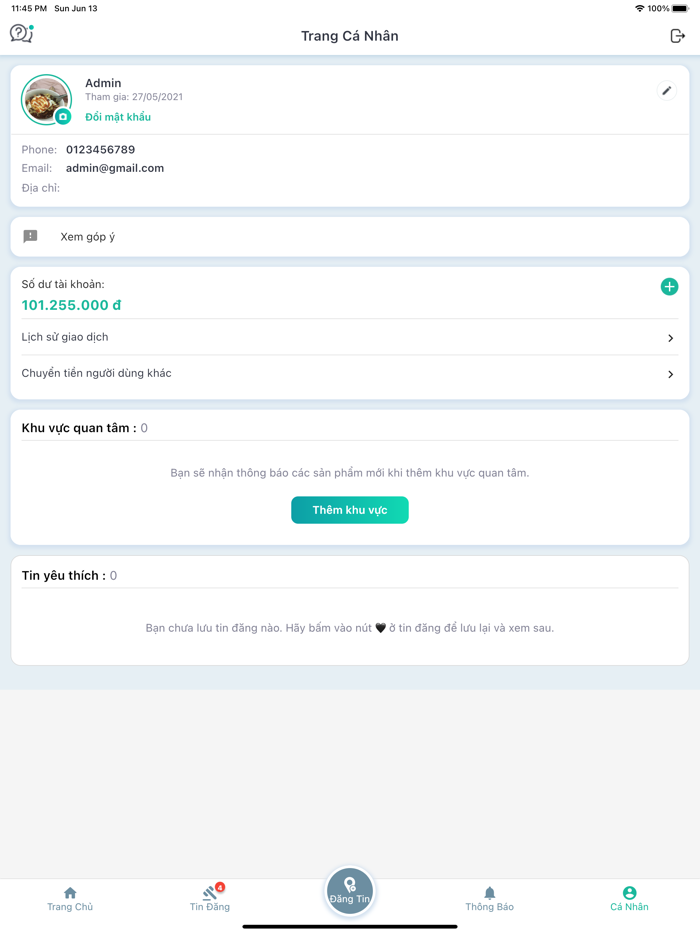Open the help chat icon
The width and height of the screenshot is (700, 934).
pos(21,34)
